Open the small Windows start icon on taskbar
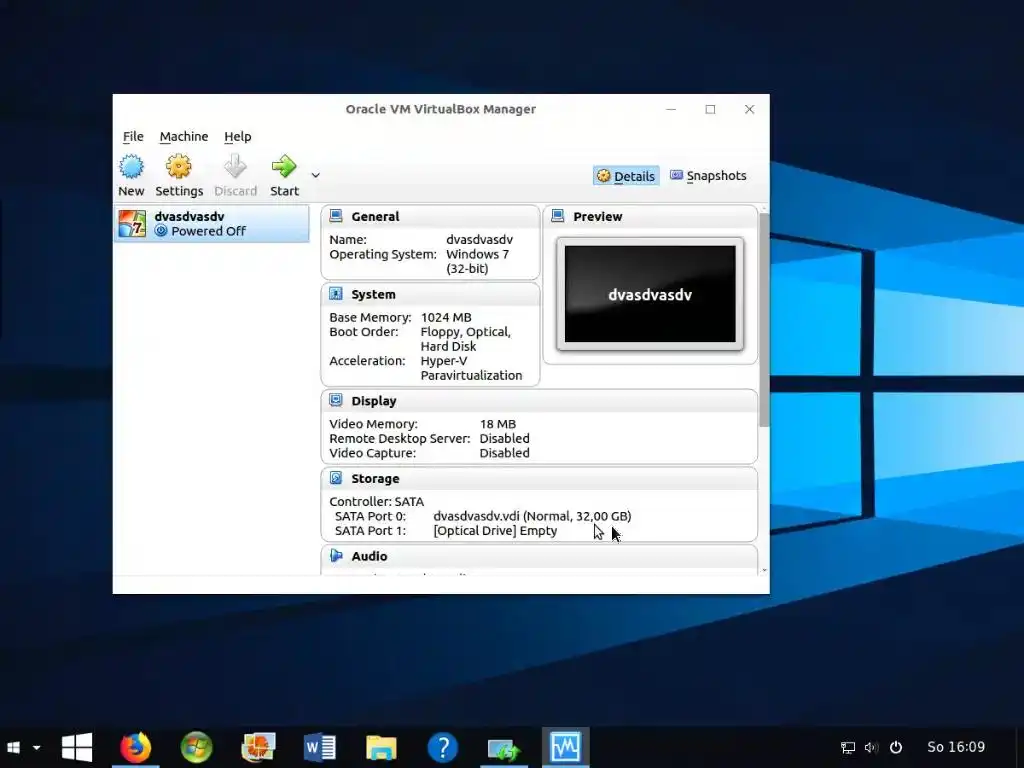1024x768 pixels. 13,748
